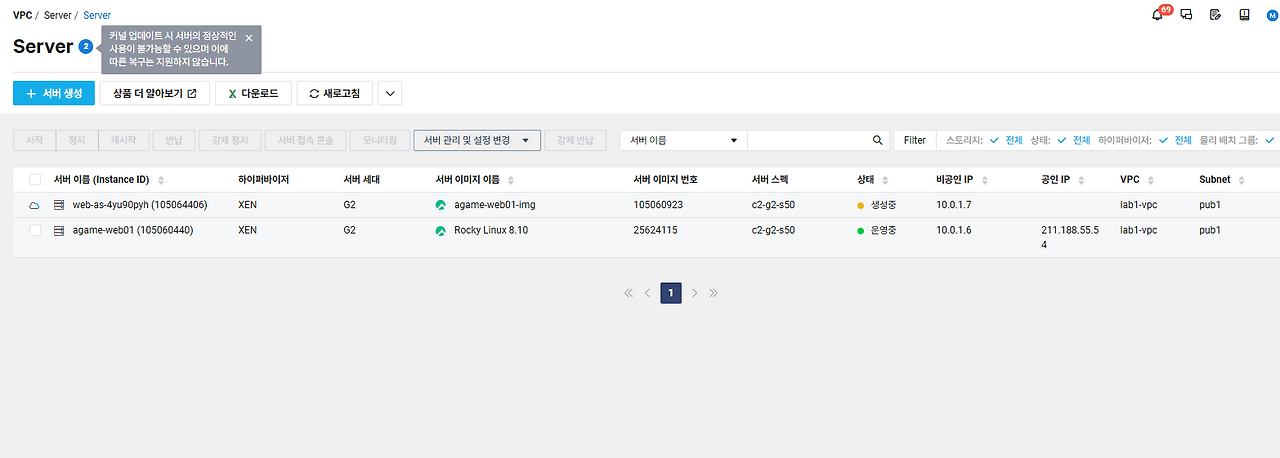Viewport: 1280px width, 458px height.
Task: Click public IP 211.188.55.54
Action: point(1069,237)
